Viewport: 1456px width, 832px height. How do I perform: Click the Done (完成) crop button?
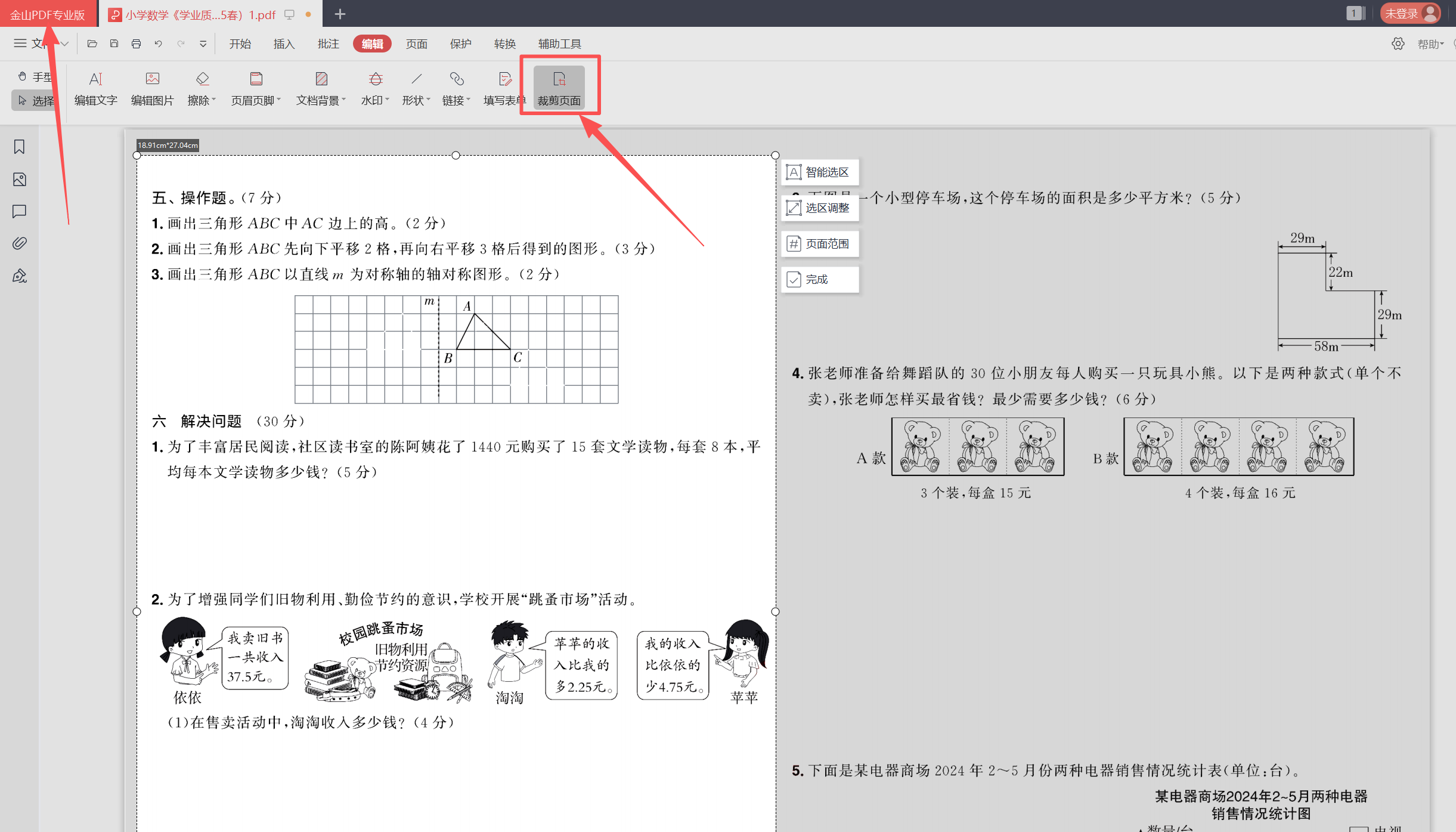click(820, 279)
